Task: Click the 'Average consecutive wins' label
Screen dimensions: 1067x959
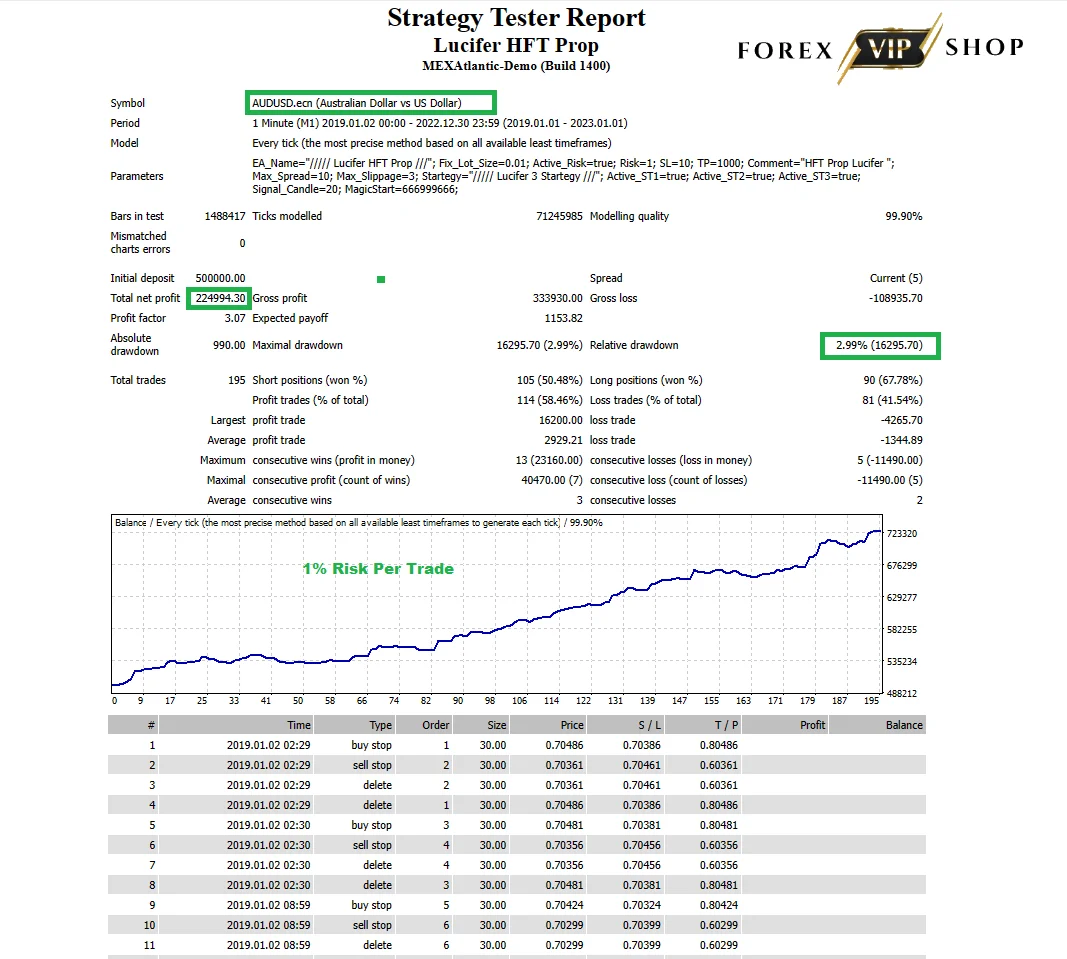Action: (269, 500)
